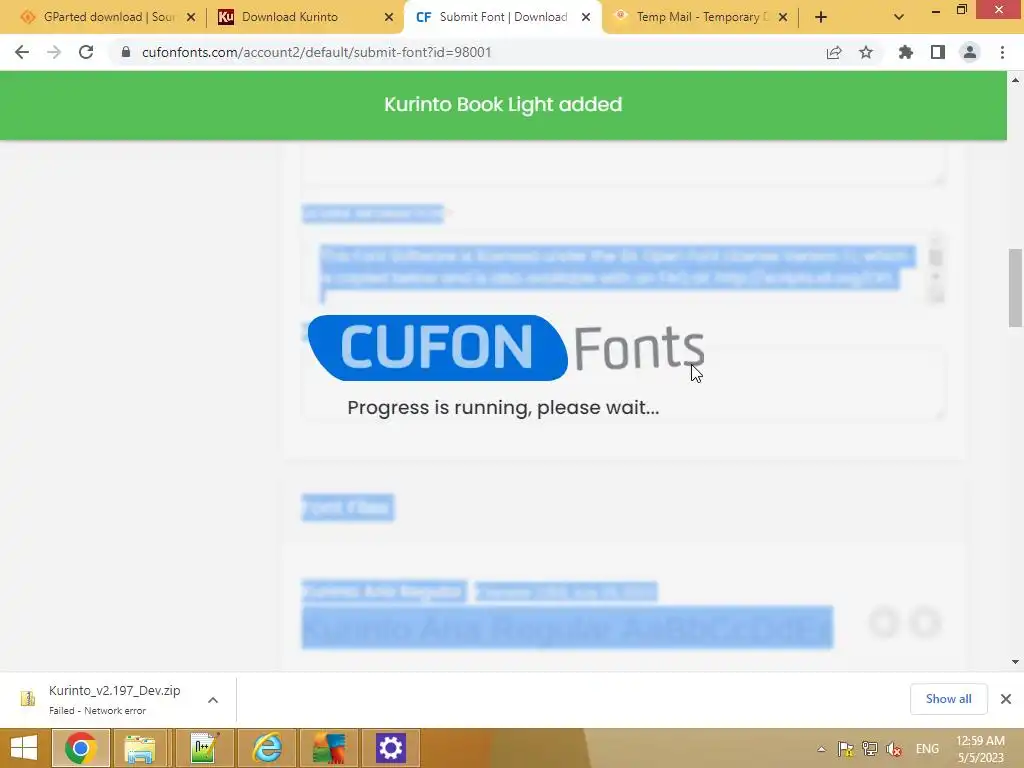Open the purple gear settings taskbar icon
The width and height of the screenshot is (1024, 768).
(x=391, y=748)
